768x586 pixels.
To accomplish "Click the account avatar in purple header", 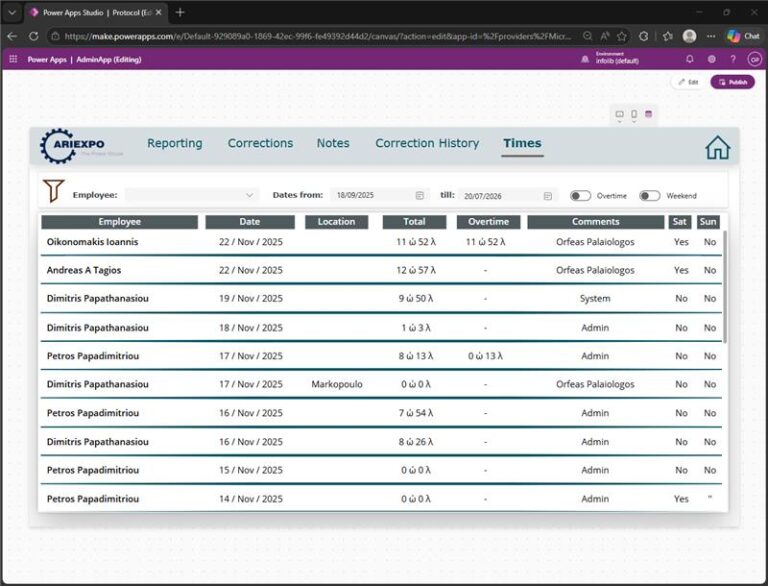I will point(754,59).
